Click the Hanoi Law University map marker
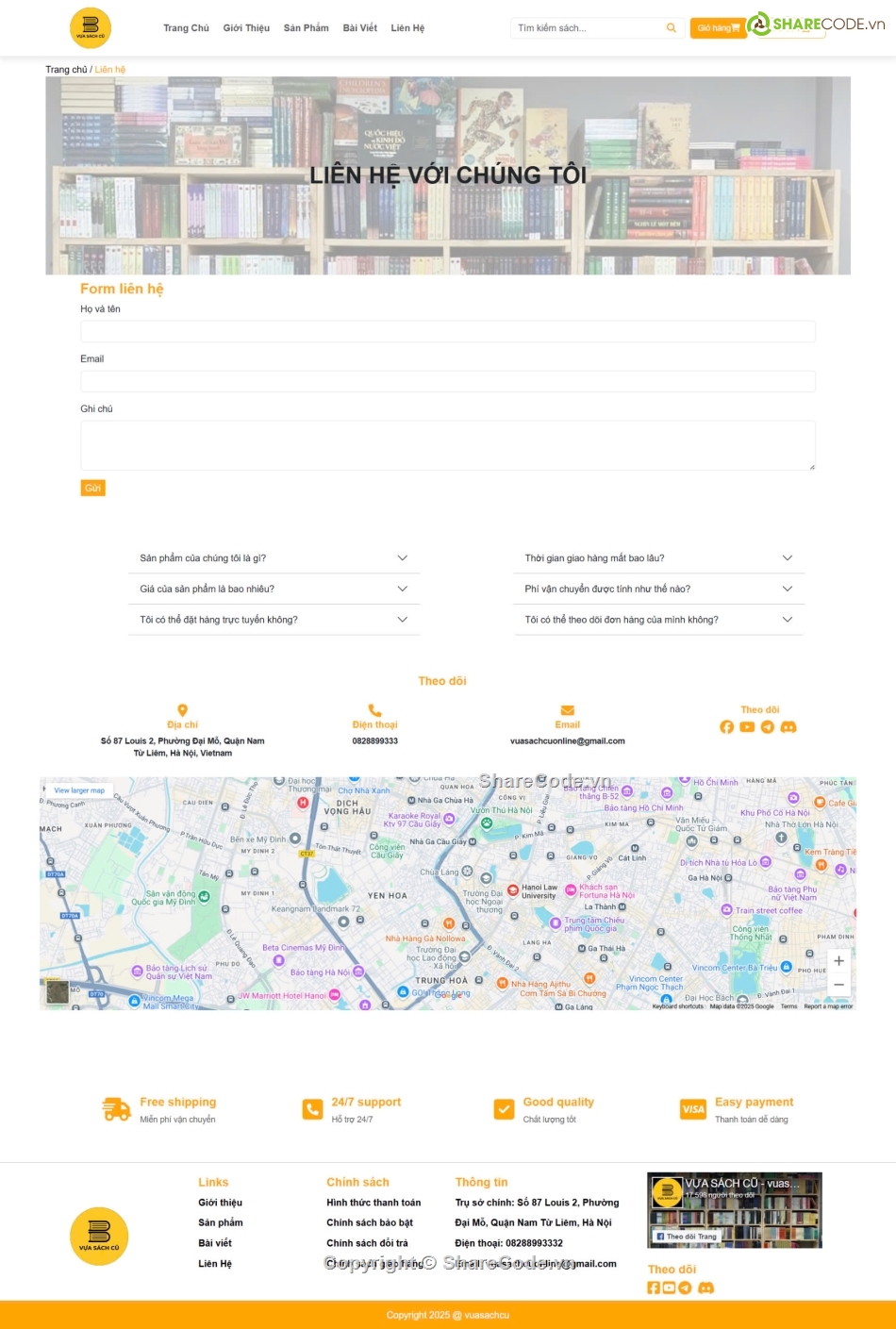Viewport: 896px width, 1329px height. tap(513, 889)
